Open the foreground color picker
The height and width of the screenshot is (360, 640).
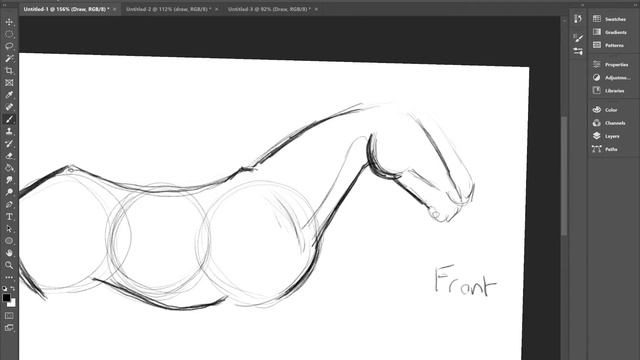(6, 298)
